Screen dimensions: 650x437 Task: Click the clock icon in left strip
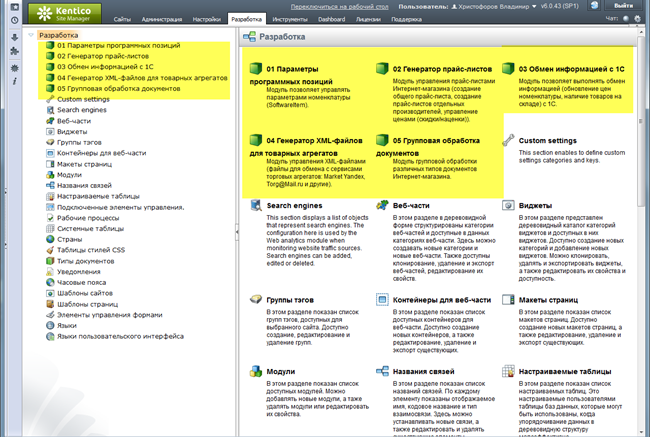[15, 20]
